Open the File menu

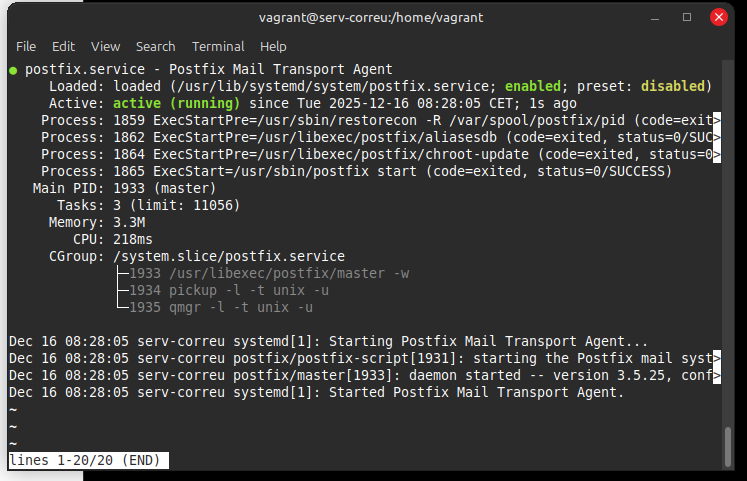[x=26, y=46]
